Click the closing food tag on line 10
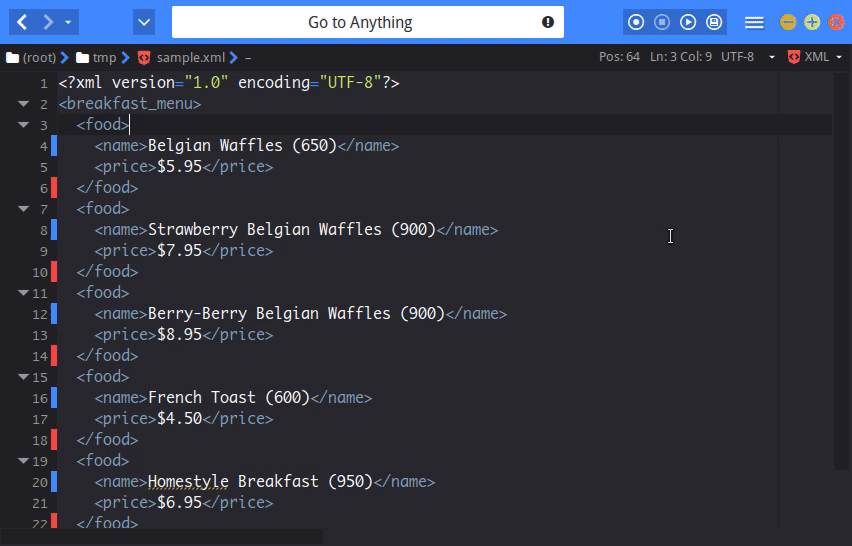The width and height of the screenshot is (852, 546). pyautogui.click(x=107, y=271)
